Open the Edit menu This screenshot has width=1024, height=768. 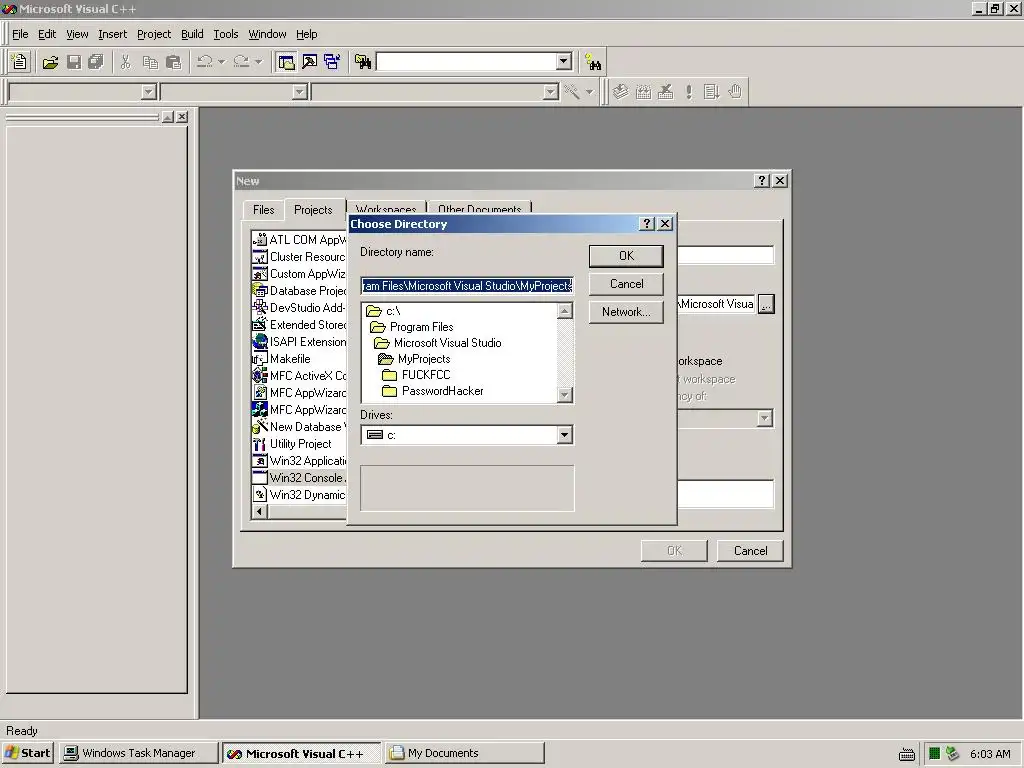[47, 34]
